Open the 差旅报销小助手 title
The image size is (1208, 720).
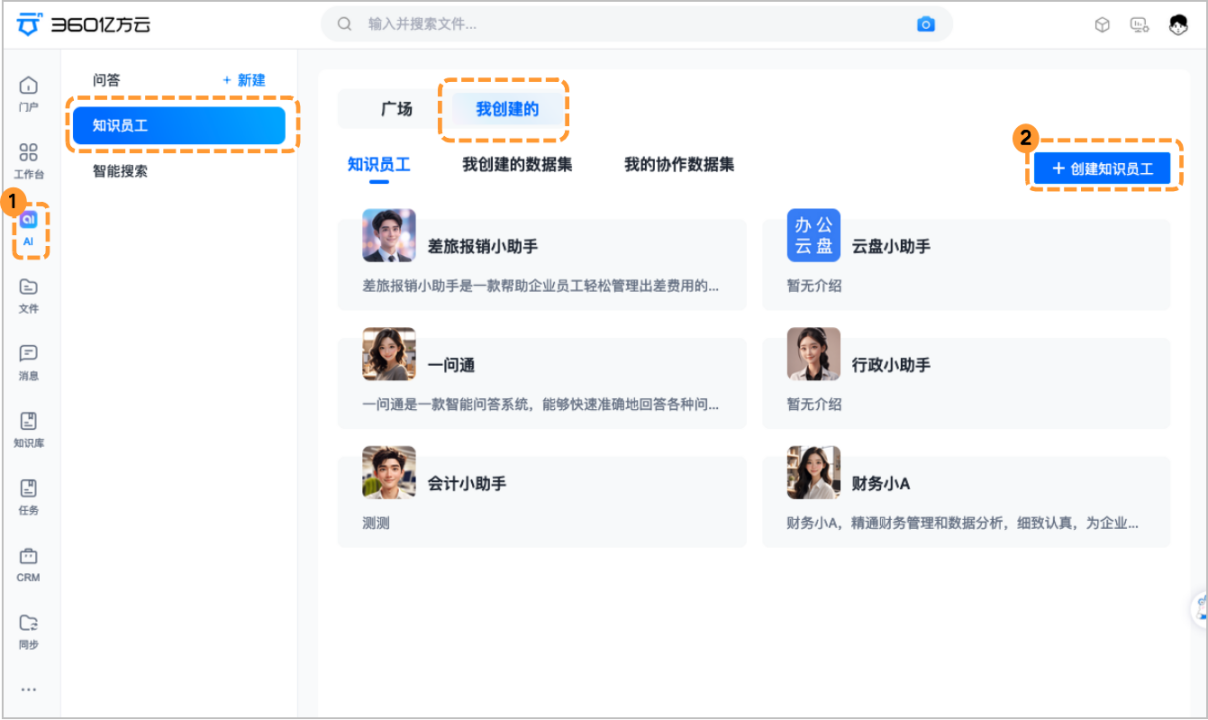[483, 246]
